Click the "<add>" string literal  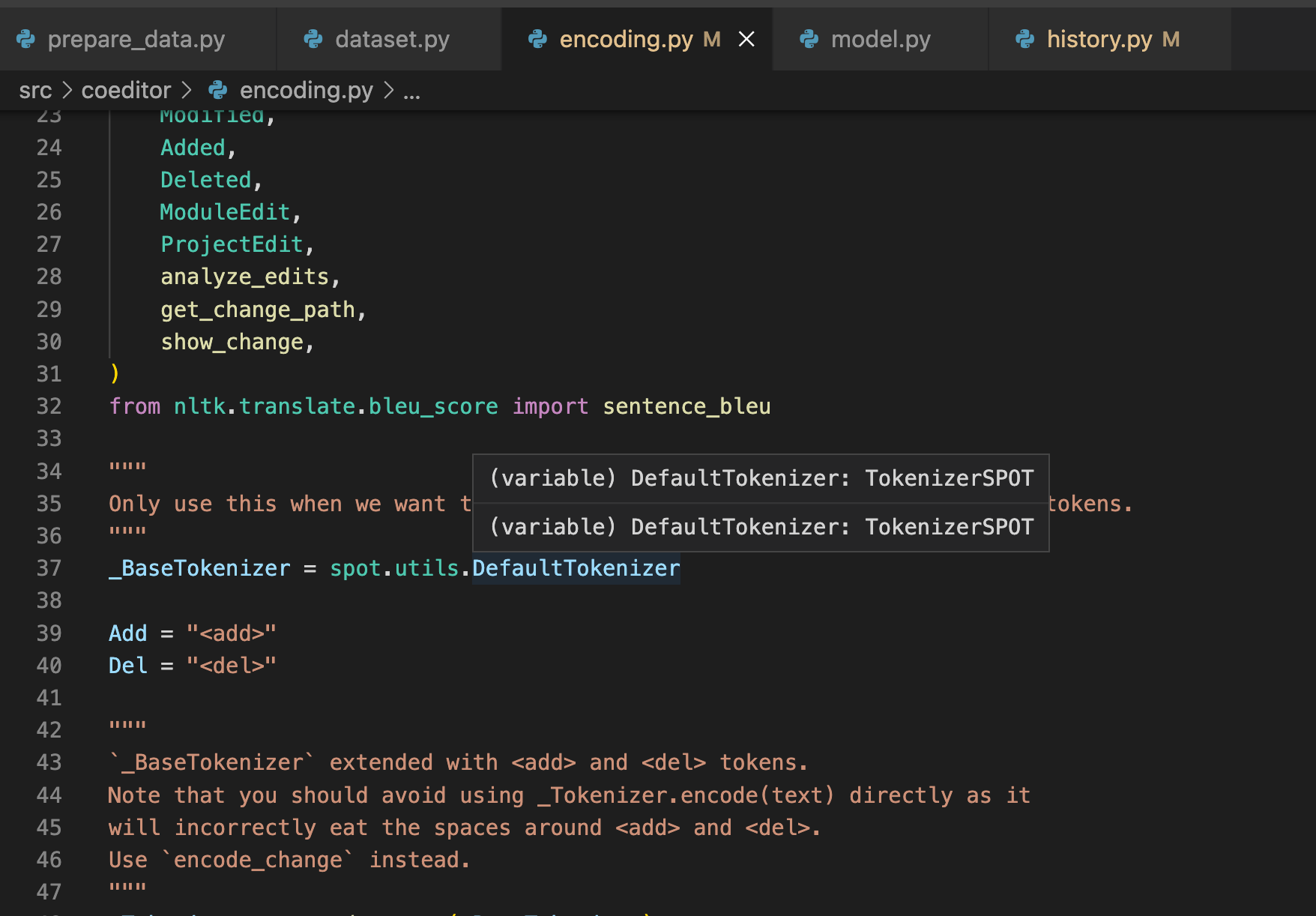coord(232,633)
